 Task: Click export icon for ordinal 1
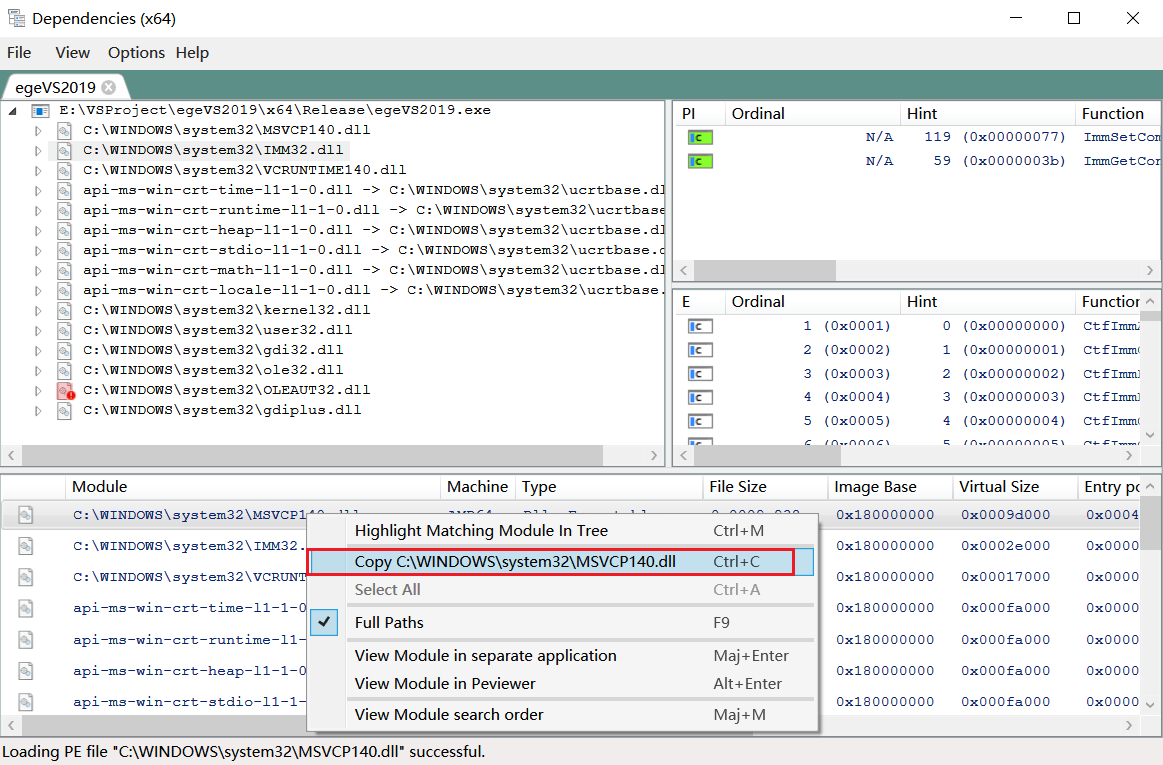(x=700, y=326)
